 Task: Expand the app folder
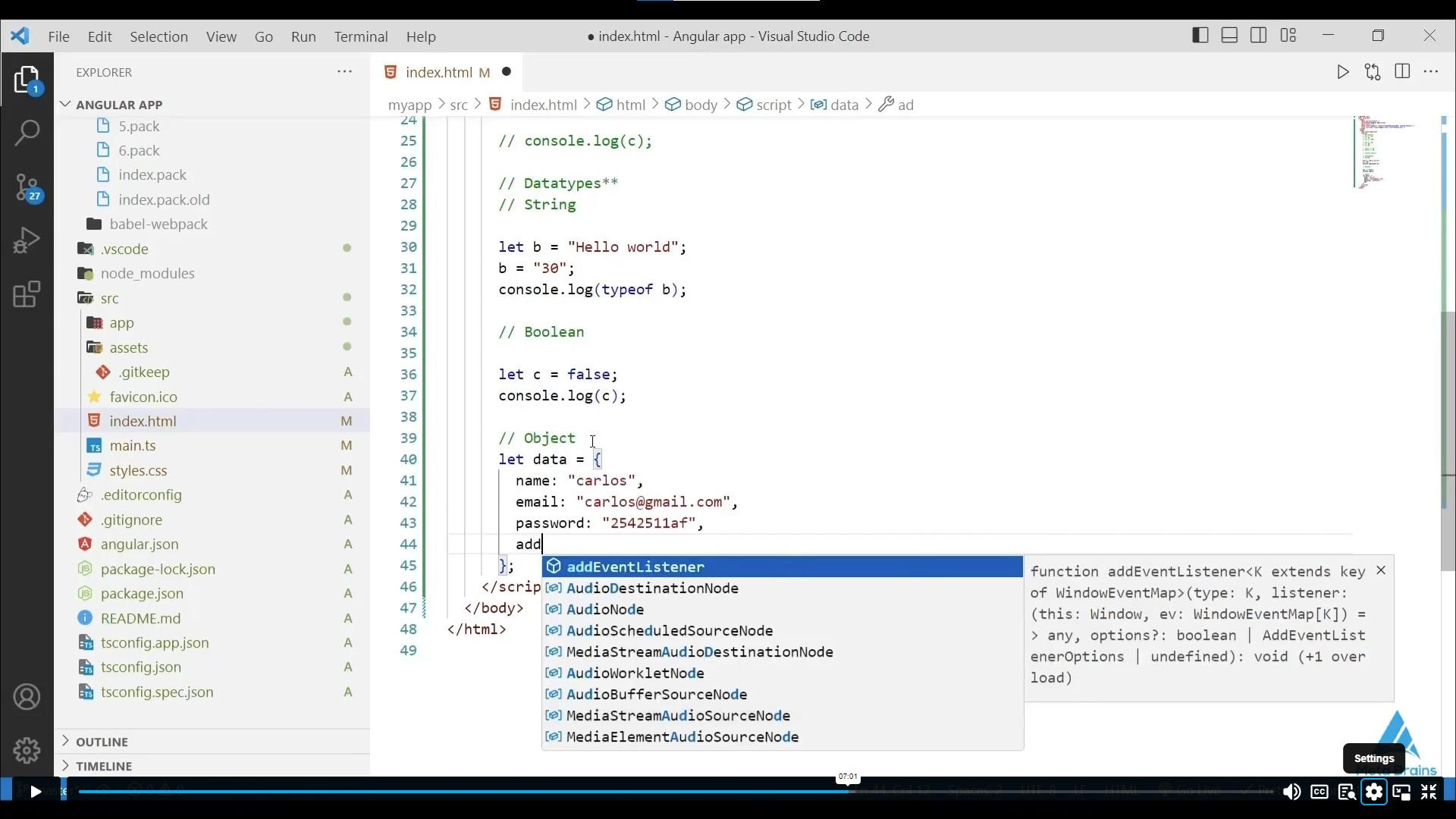point(212,322)
